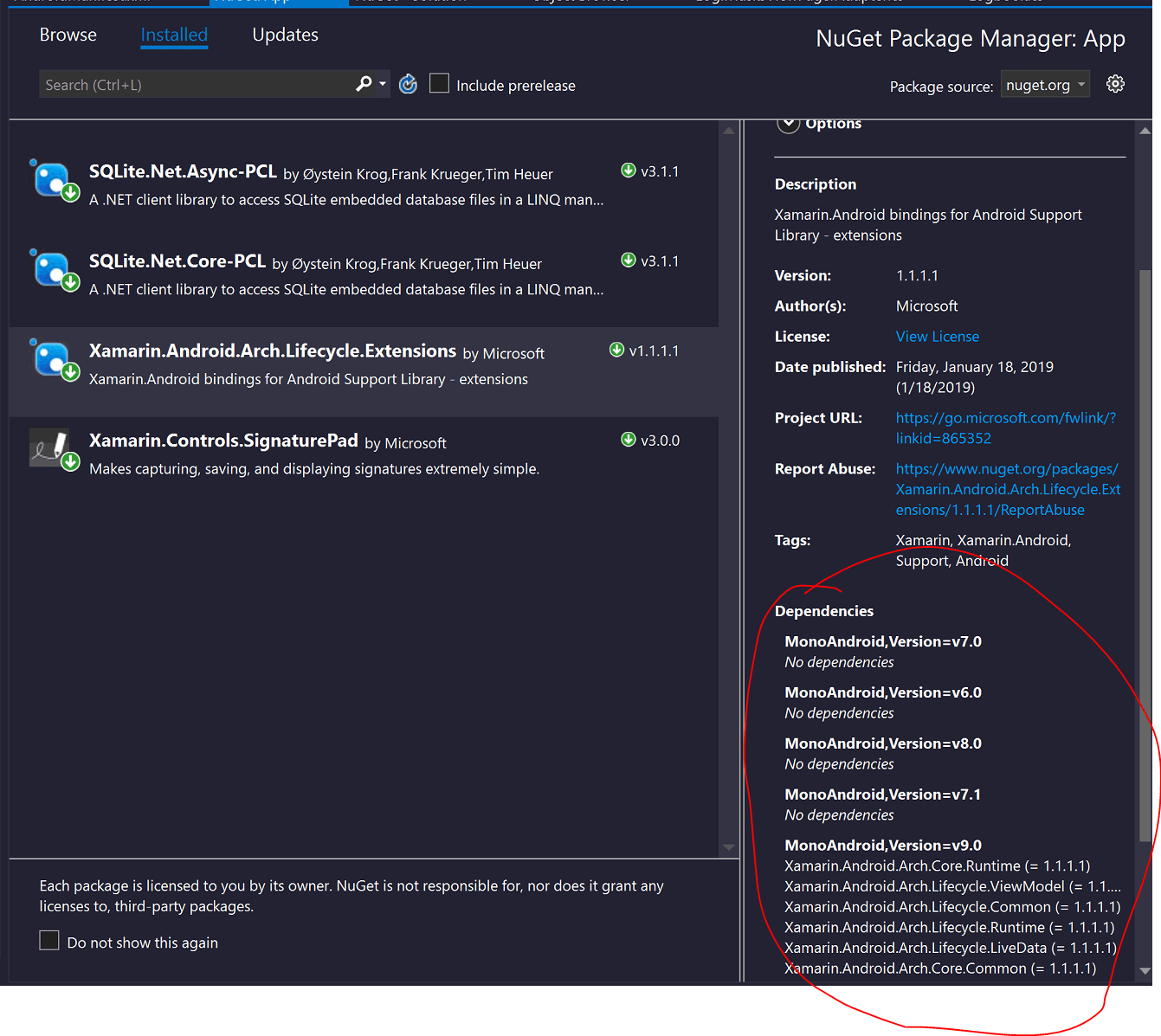The image size is (1161, 1036).
Task: Click the v3.0.0 version label
Action: point(660,441)
